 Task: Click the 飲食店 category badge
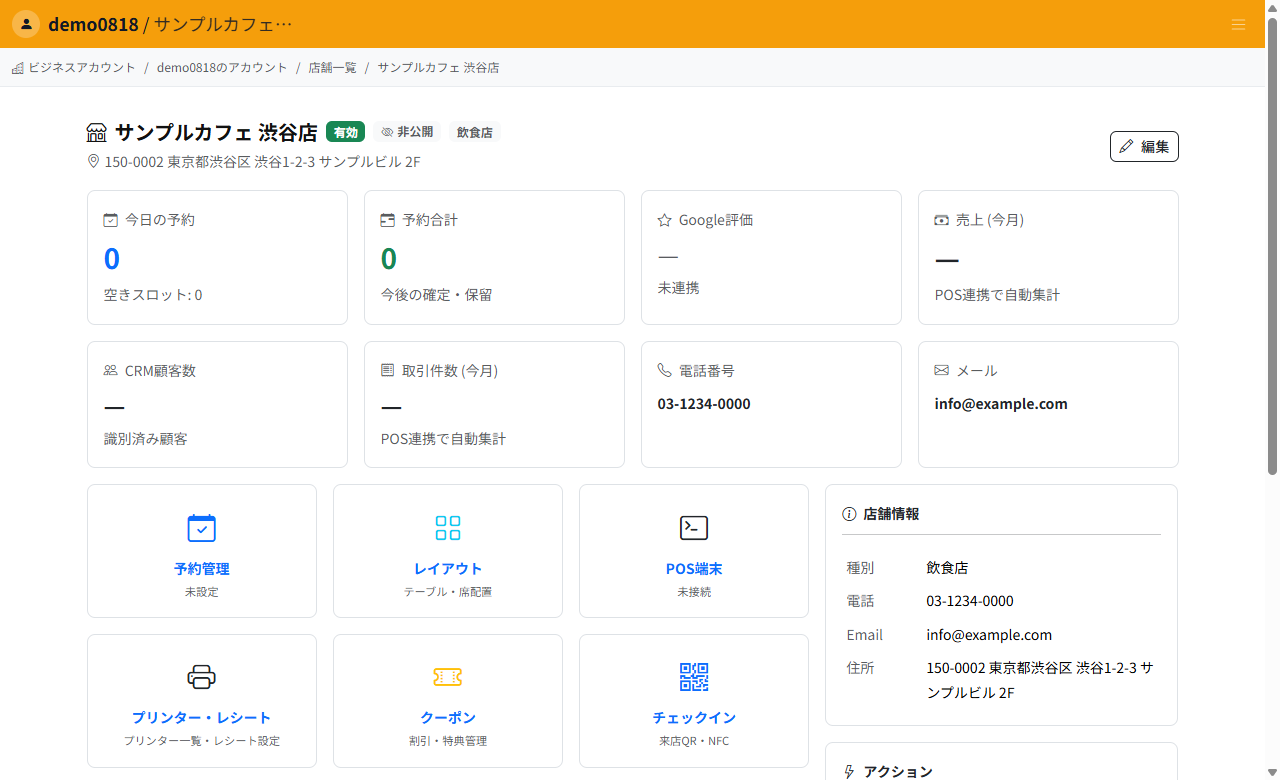tap(475, 132)
